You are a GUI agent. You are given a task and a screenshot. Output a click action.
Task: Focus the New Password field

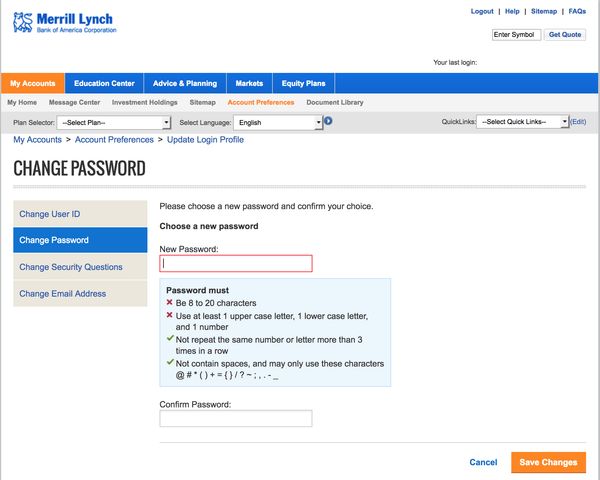pos(236,263)
